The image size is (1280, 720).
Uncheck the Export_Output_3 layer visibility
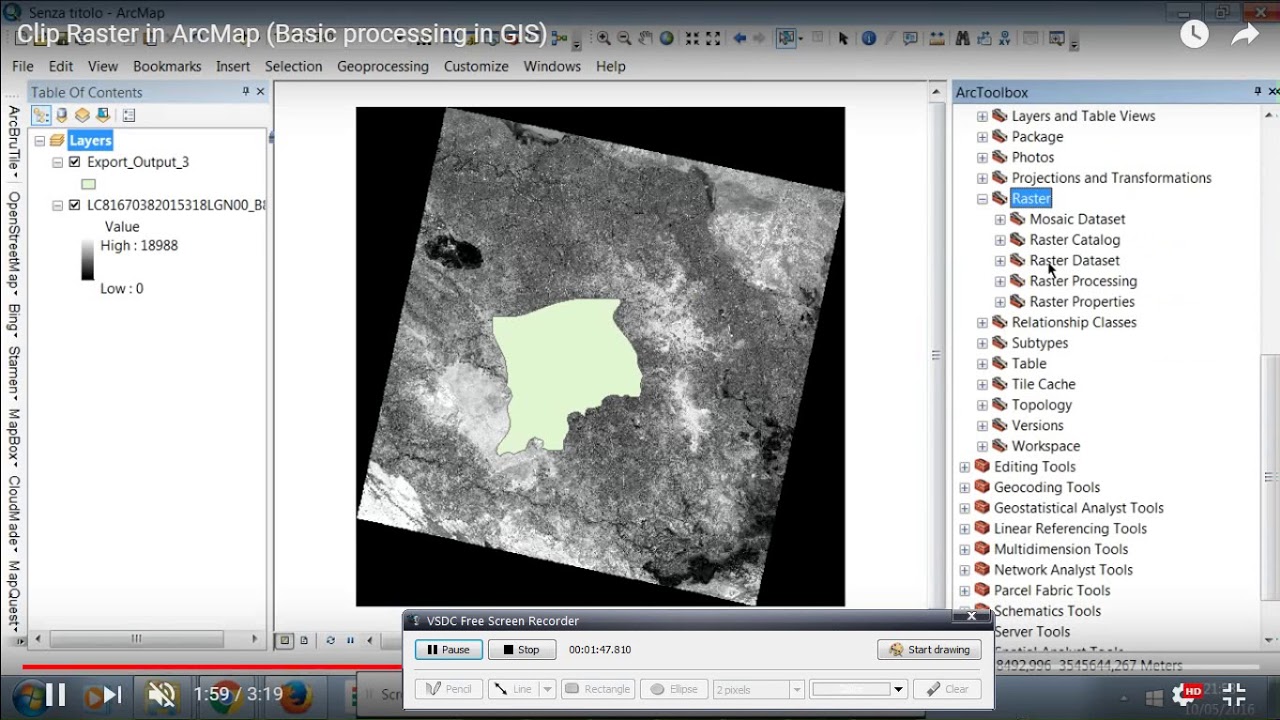[74, 162]
